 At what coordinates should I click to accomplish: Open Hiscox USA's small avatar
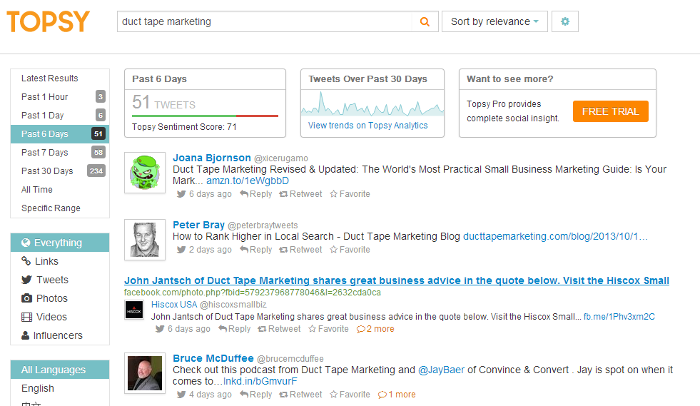[x=134, y=310]
